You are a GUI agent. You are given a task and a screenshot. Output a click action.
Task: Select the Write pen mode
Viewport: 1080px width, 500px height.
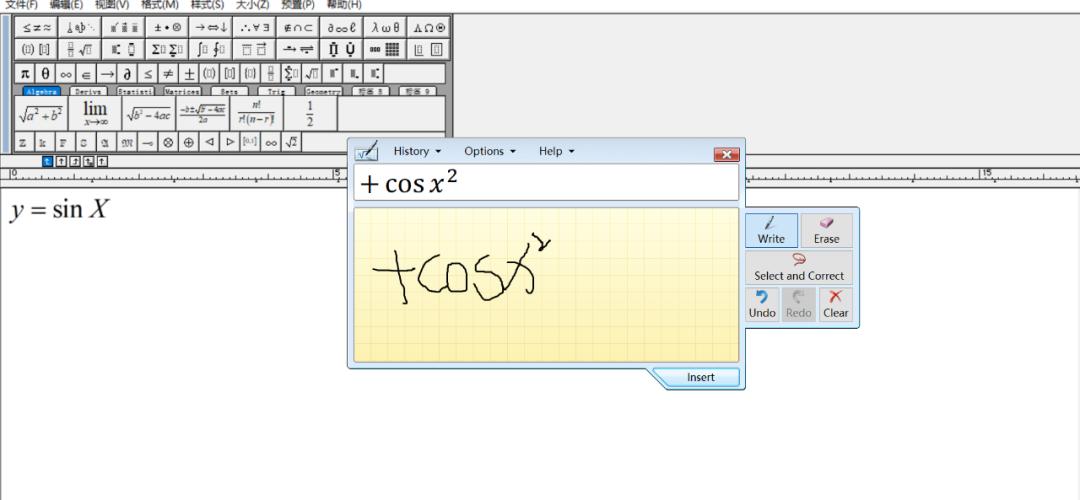771,230
